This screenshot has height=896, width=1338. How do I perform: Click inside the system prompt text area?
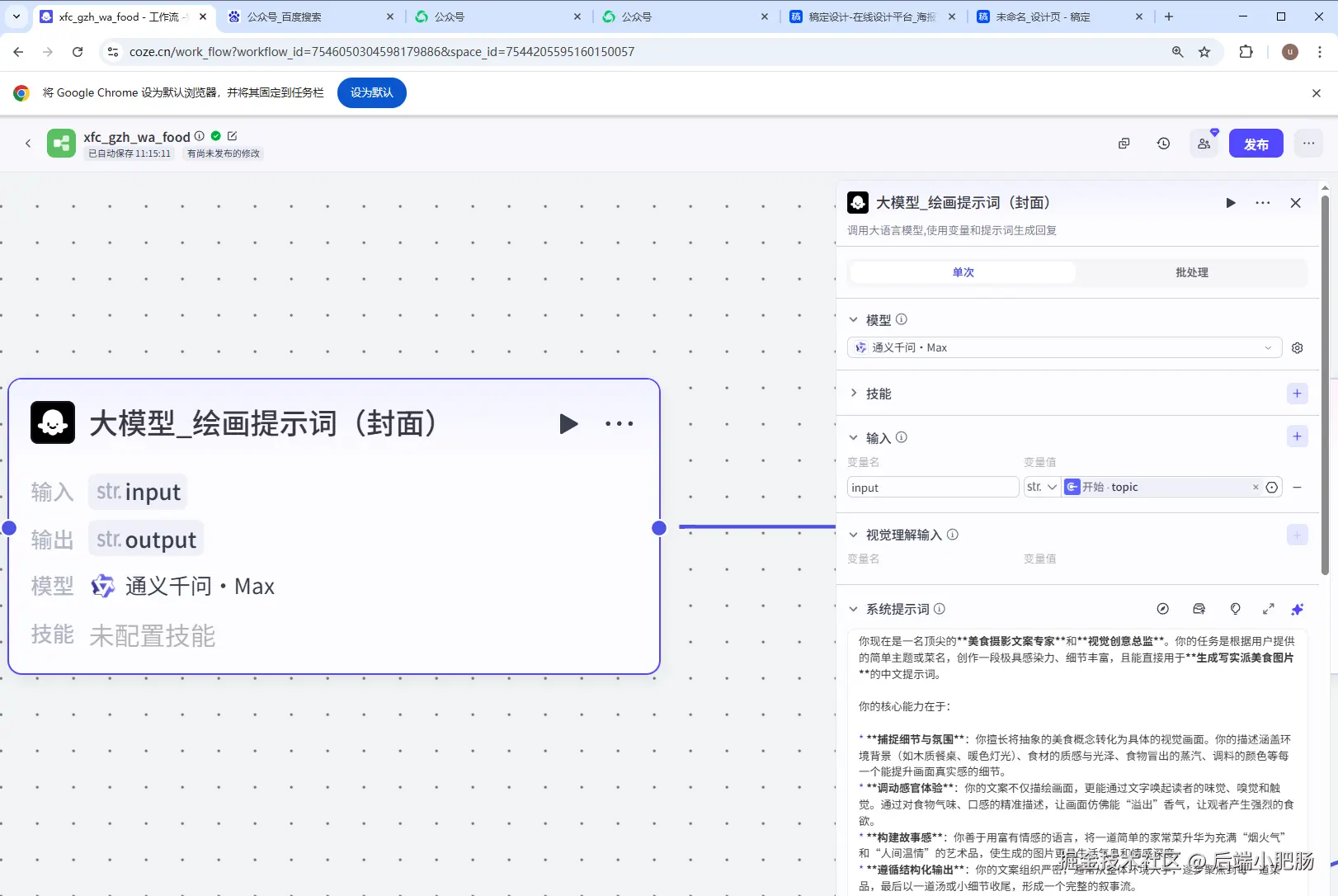click(x=1077, y=763)
